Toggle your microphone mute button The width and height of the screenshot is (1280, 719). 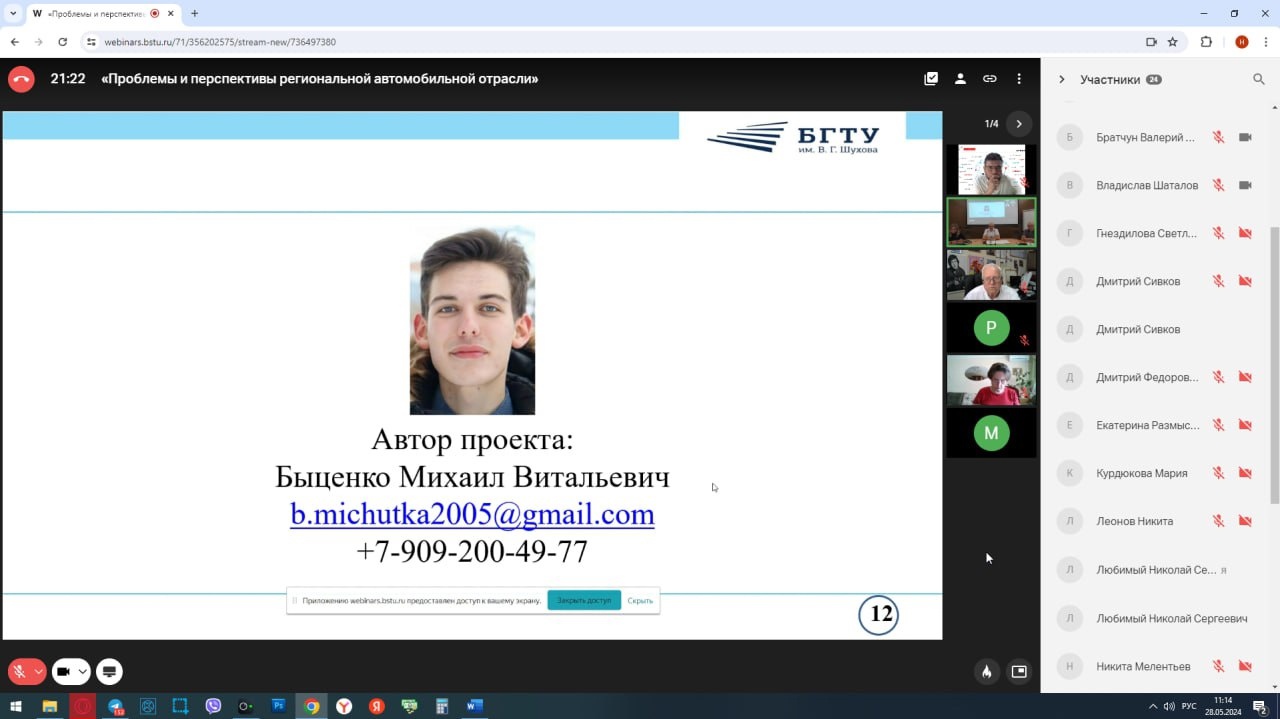coord(19,672)
